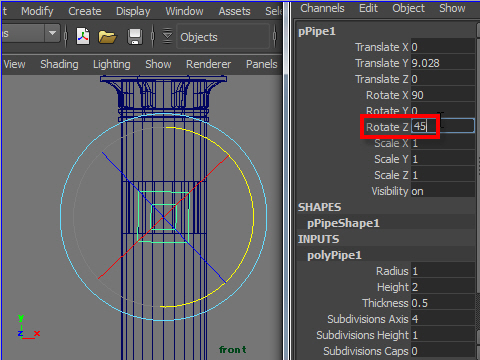
Task: Click the view axis indicator in the viewport corner
Action: coord(28,327)
